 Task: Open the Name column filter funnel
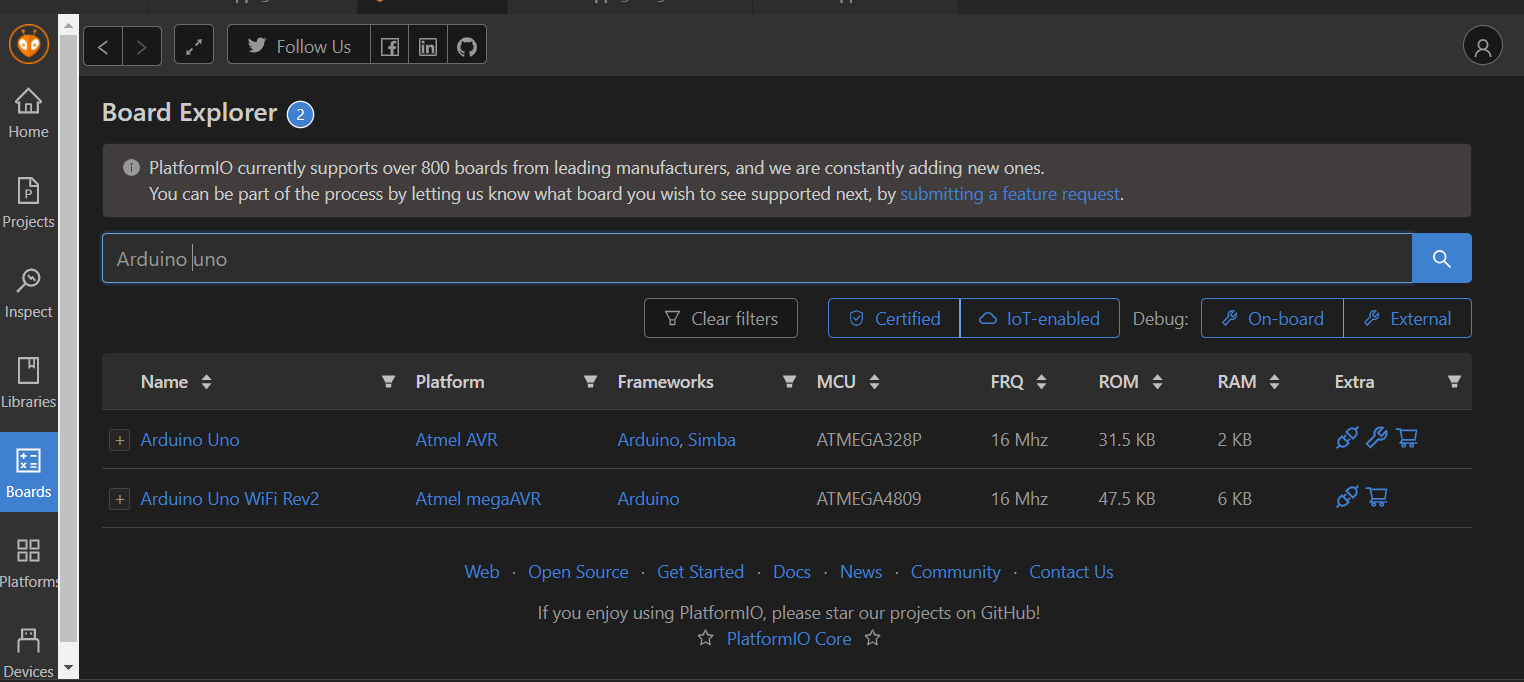click(x=388, y=381)
